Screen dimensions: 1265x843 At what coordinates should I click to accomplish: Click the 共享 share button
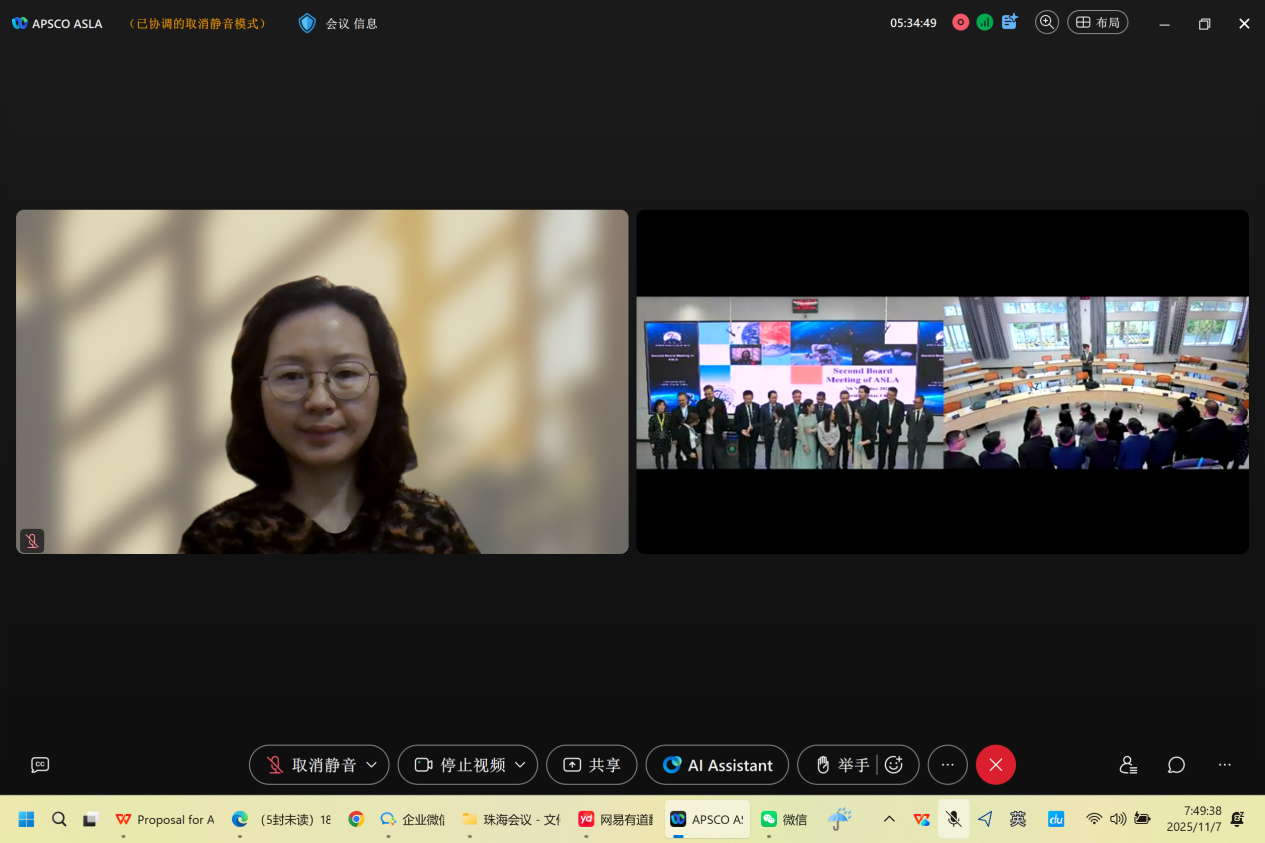point(591,765)
